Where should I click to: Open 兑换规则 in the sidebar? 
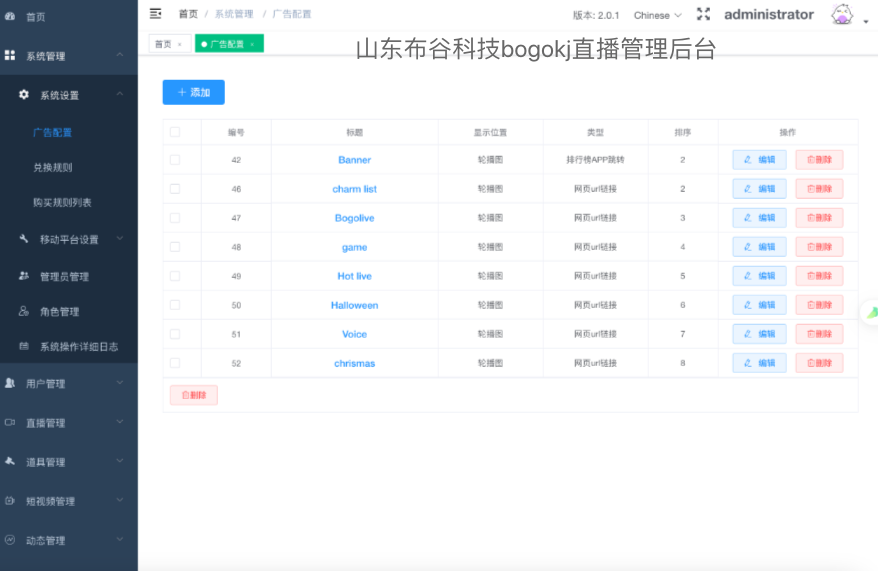point(52,168)
